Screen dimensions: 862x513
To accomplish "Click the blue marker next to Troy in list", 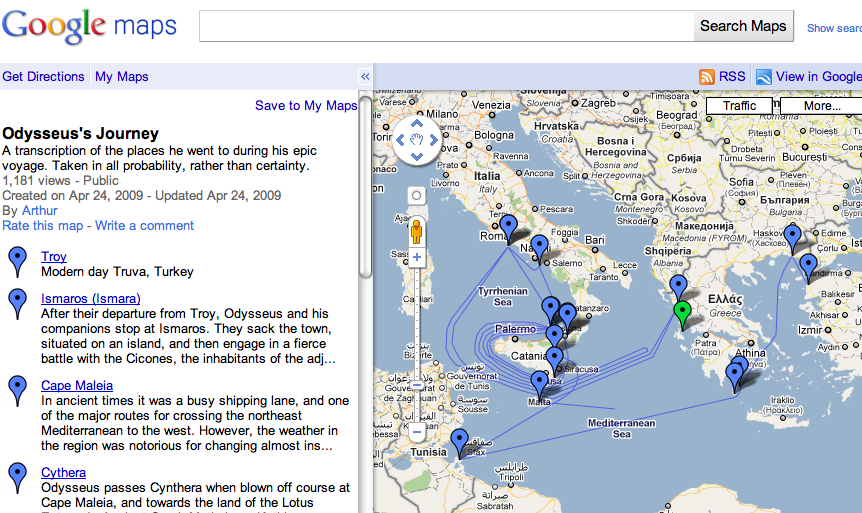I will click(17, 261).
